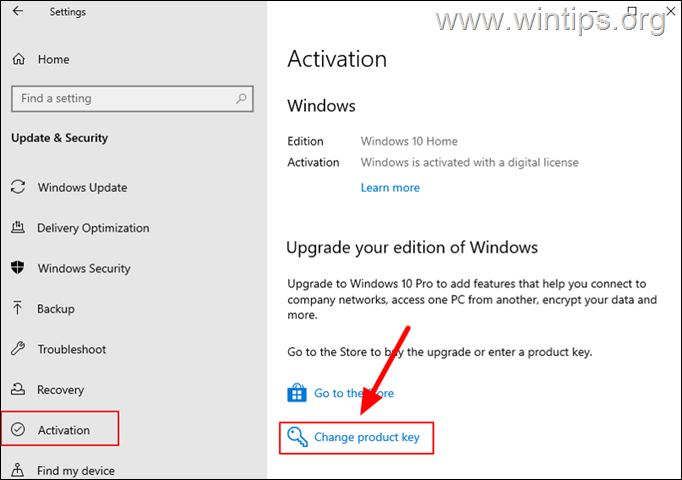Go back using the Settings back arrow
This screenshot has width=682, height=480.
point(18,11)
